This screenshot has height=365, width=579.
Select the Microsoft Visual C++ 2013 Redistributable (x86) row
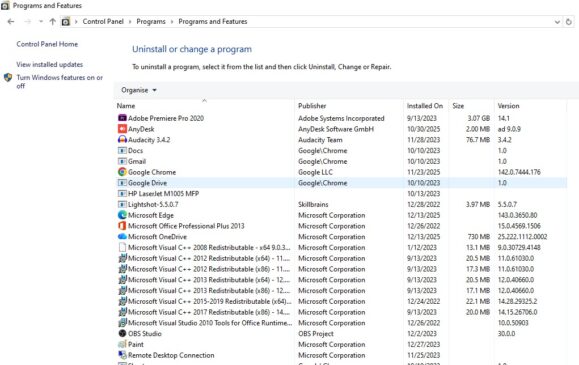coord(342,290)
